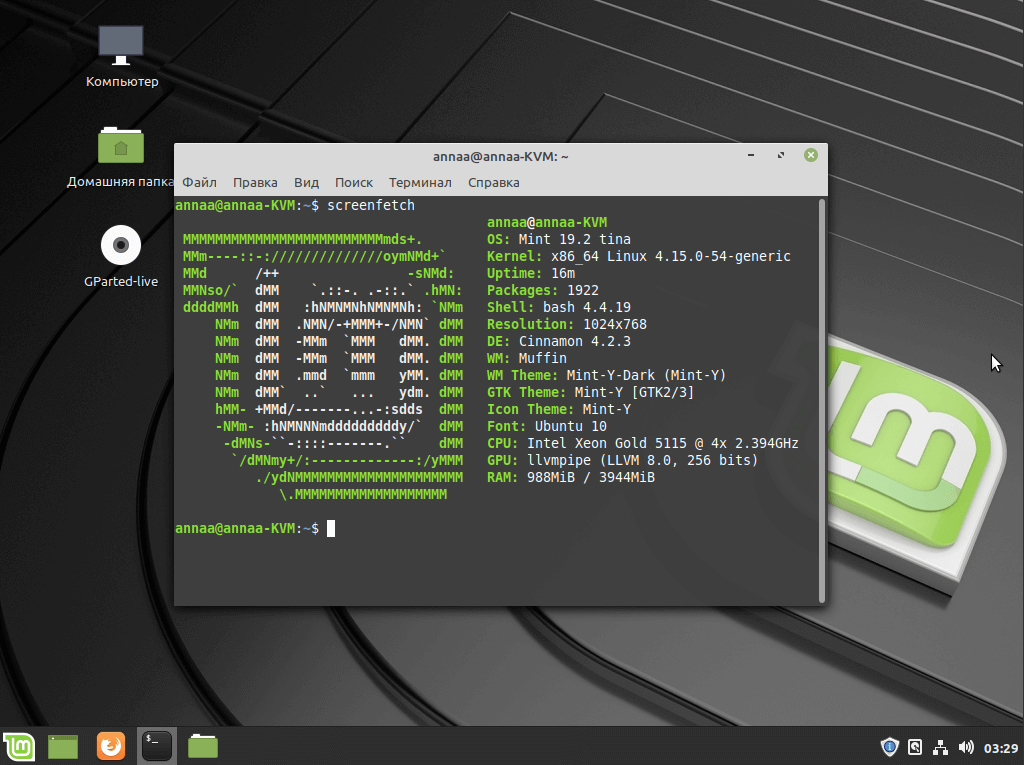
Task: Click the OS: Mint 19.2 tina line
Action: tap(559, 239)
